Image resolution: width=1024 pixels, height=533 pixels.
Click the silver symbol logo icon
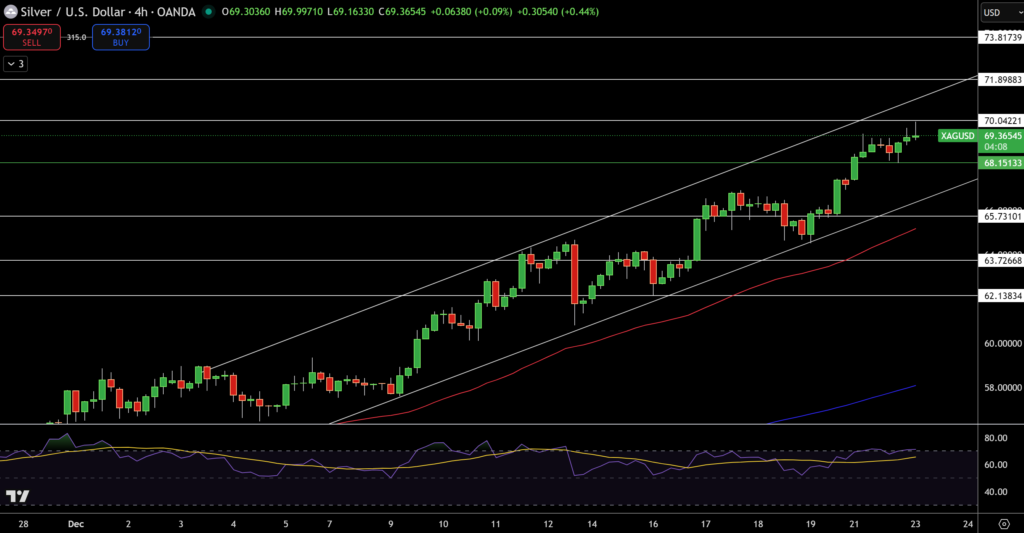(x=10, y=11)
